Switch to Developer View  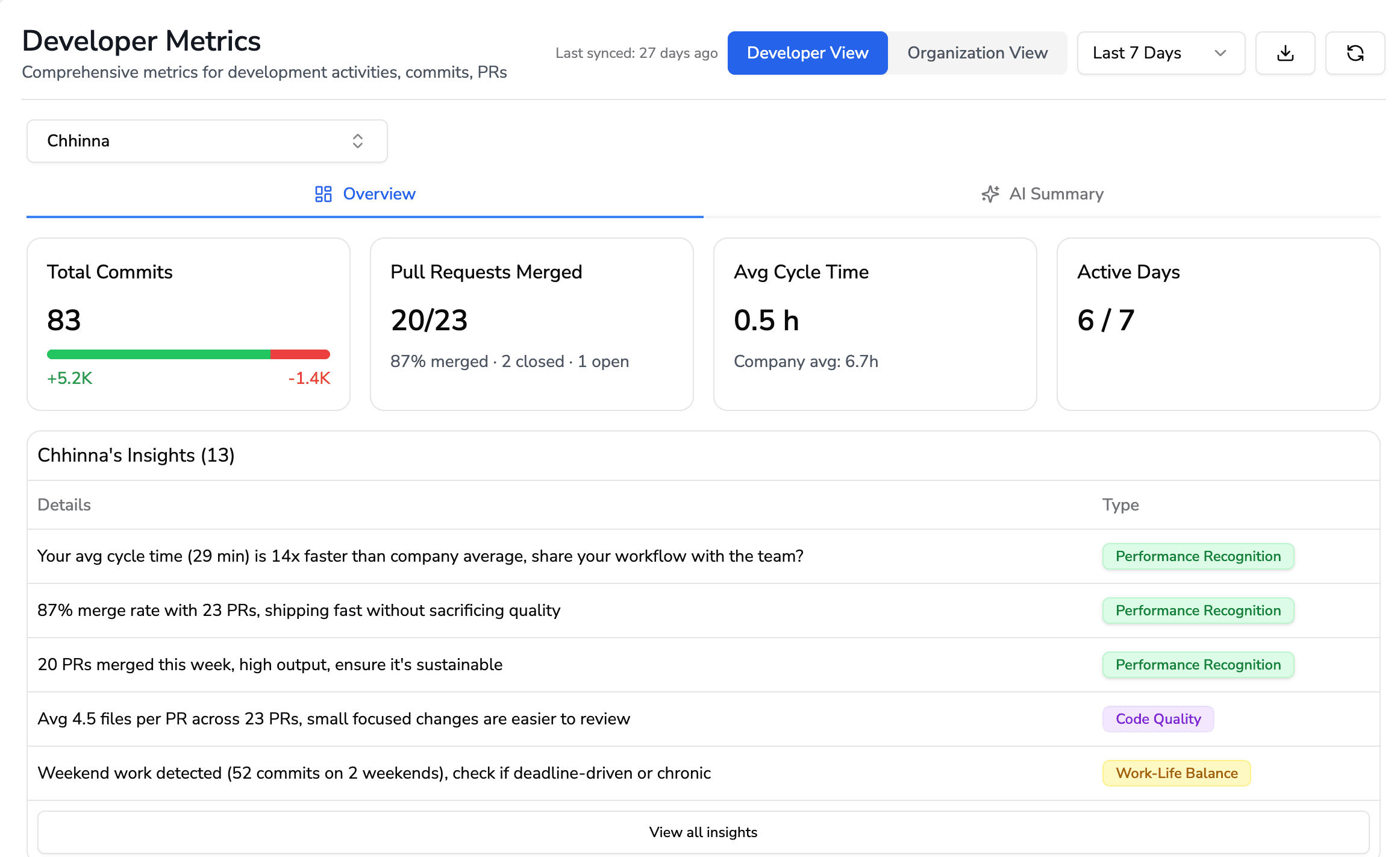click(807, 53)
